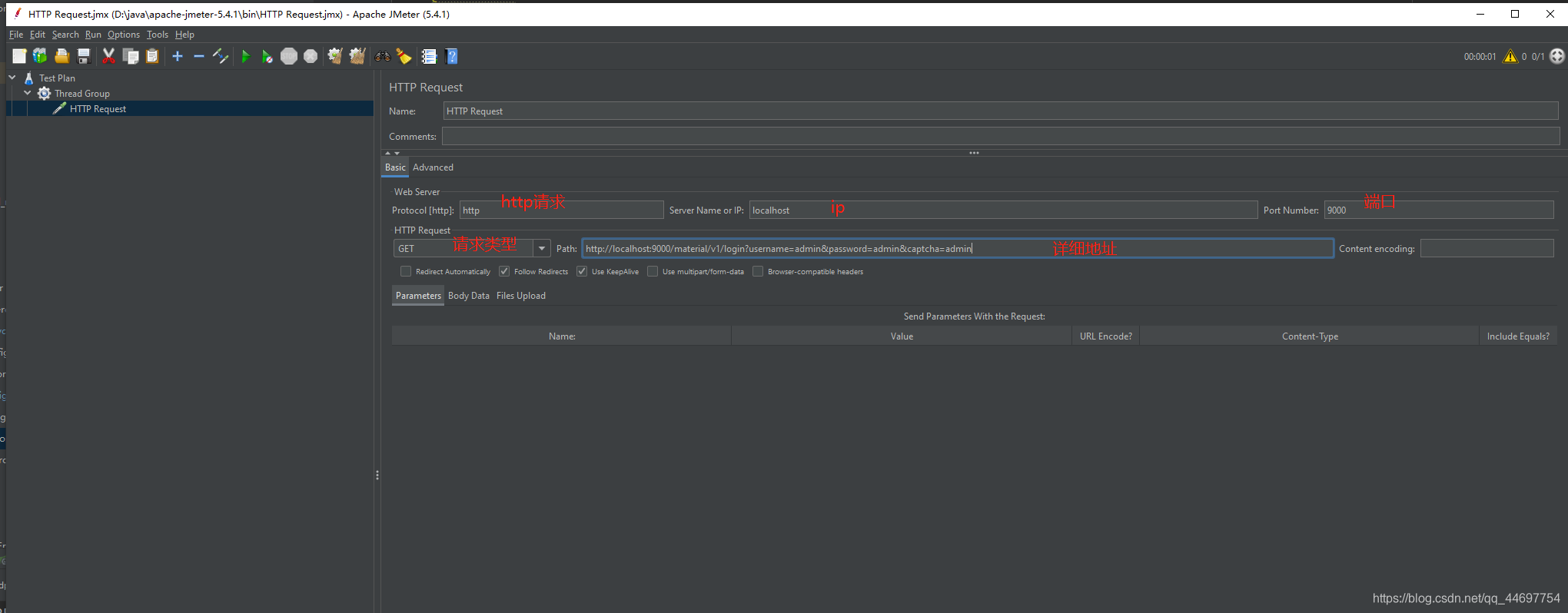1568x613 pixels.
Task: Click the HTTP Request pipette icon
Action: pos(59,108)
